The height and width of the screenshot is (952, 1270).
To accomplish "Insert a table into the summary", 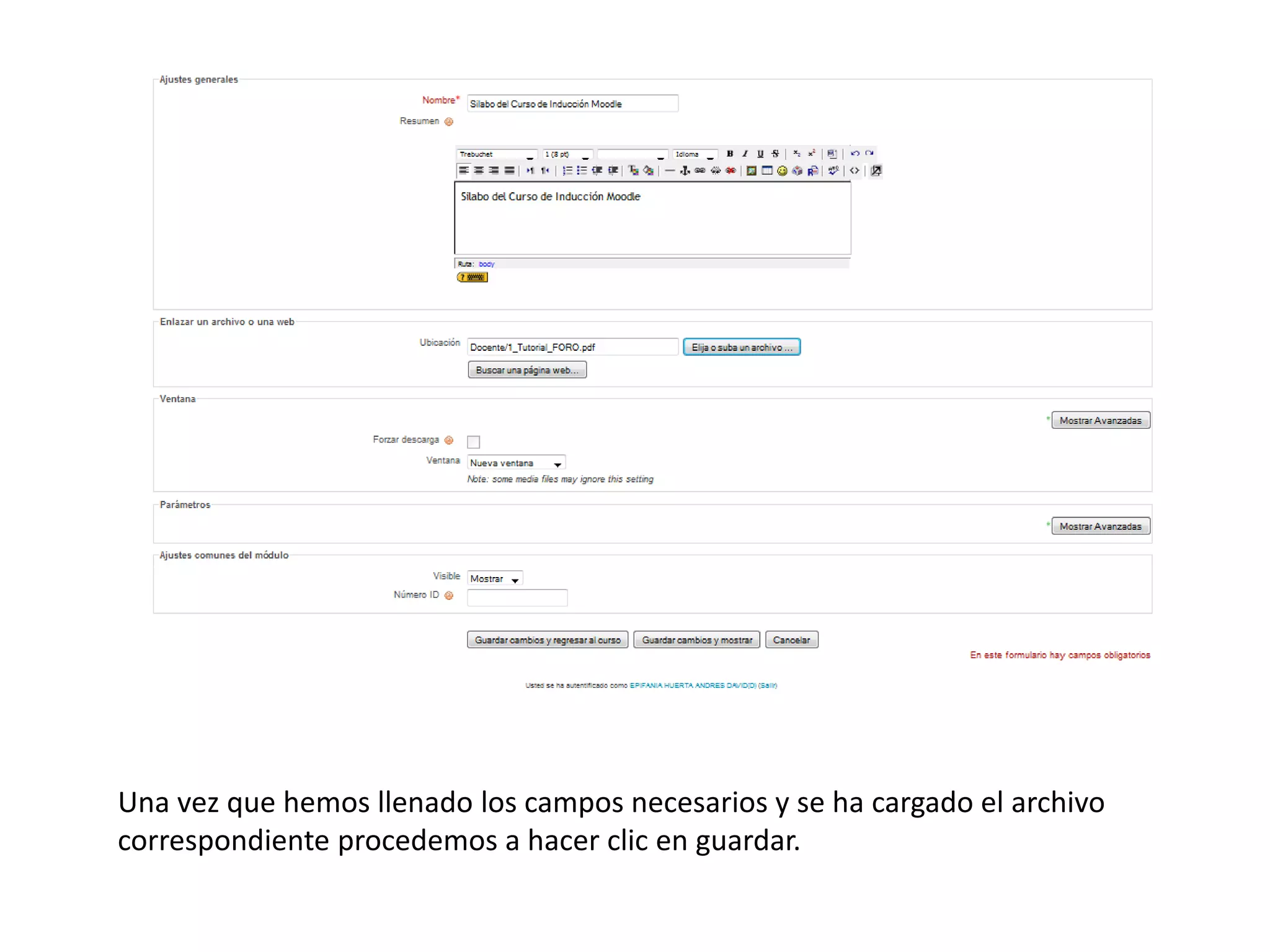I will (767, 170).
